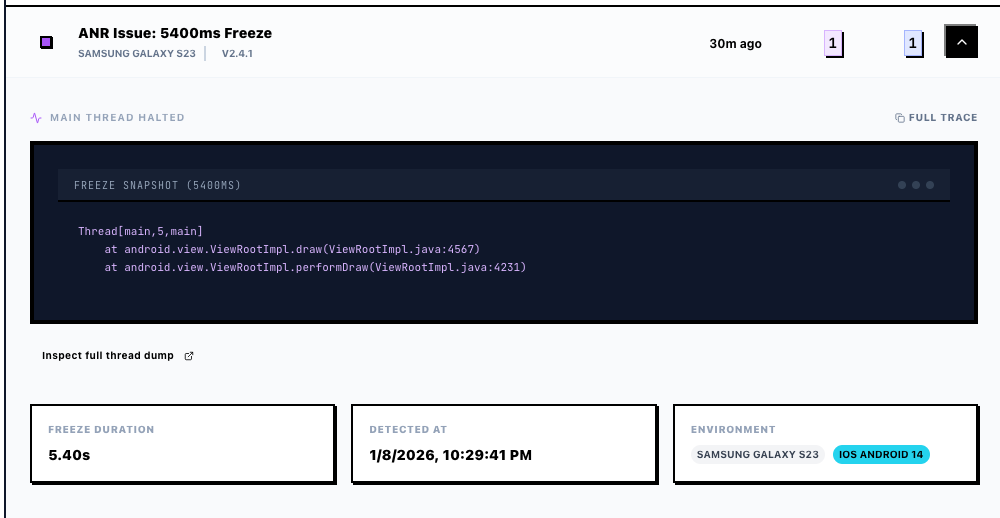Click the cyan iOS Android 14 chip
Screen dimensions: 1000x518
[x=881, y=455]
